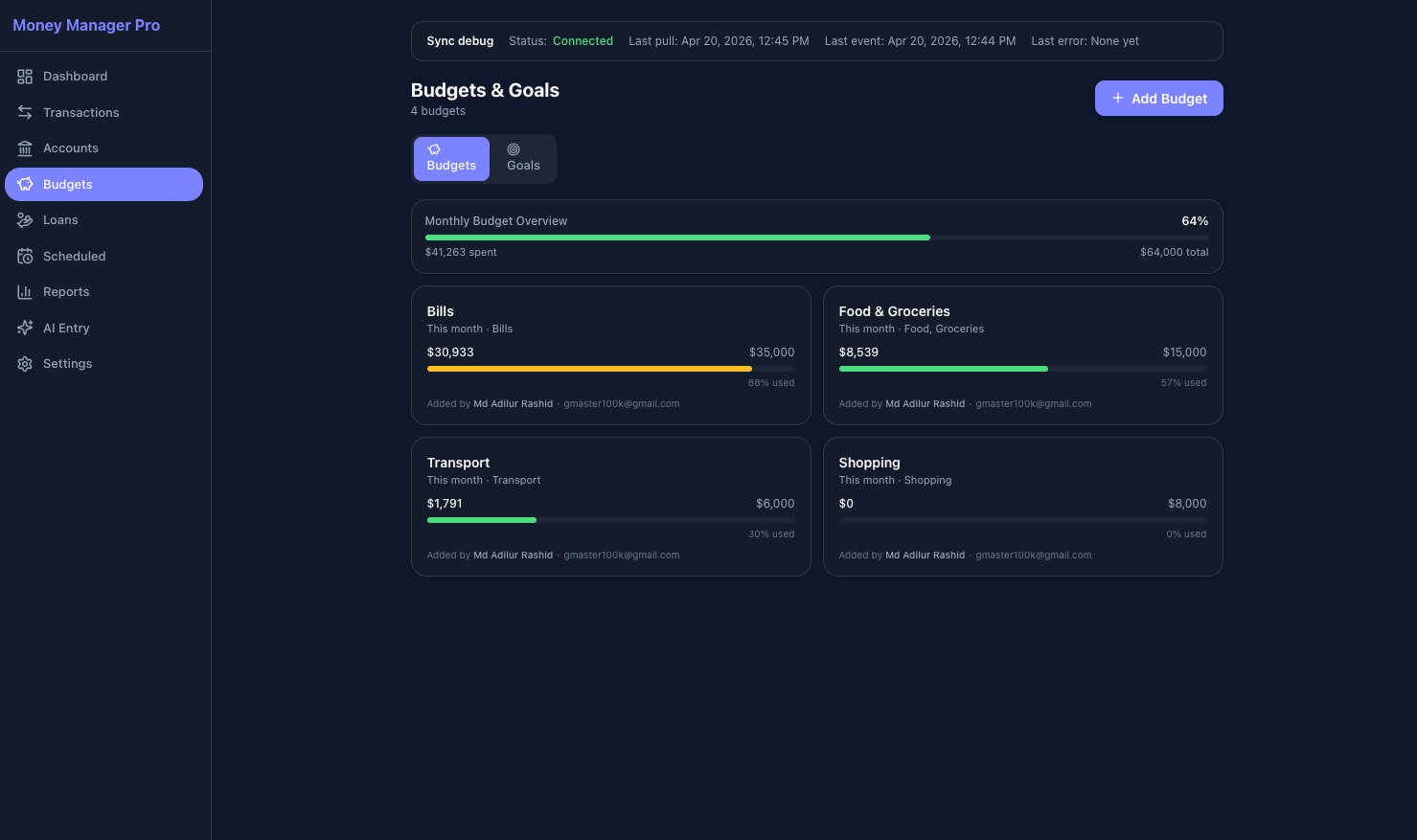Image resolution: width=1417 pixels, height=840 pixels.
Task: Select the Budgets tab
Action: pos(451,158)
